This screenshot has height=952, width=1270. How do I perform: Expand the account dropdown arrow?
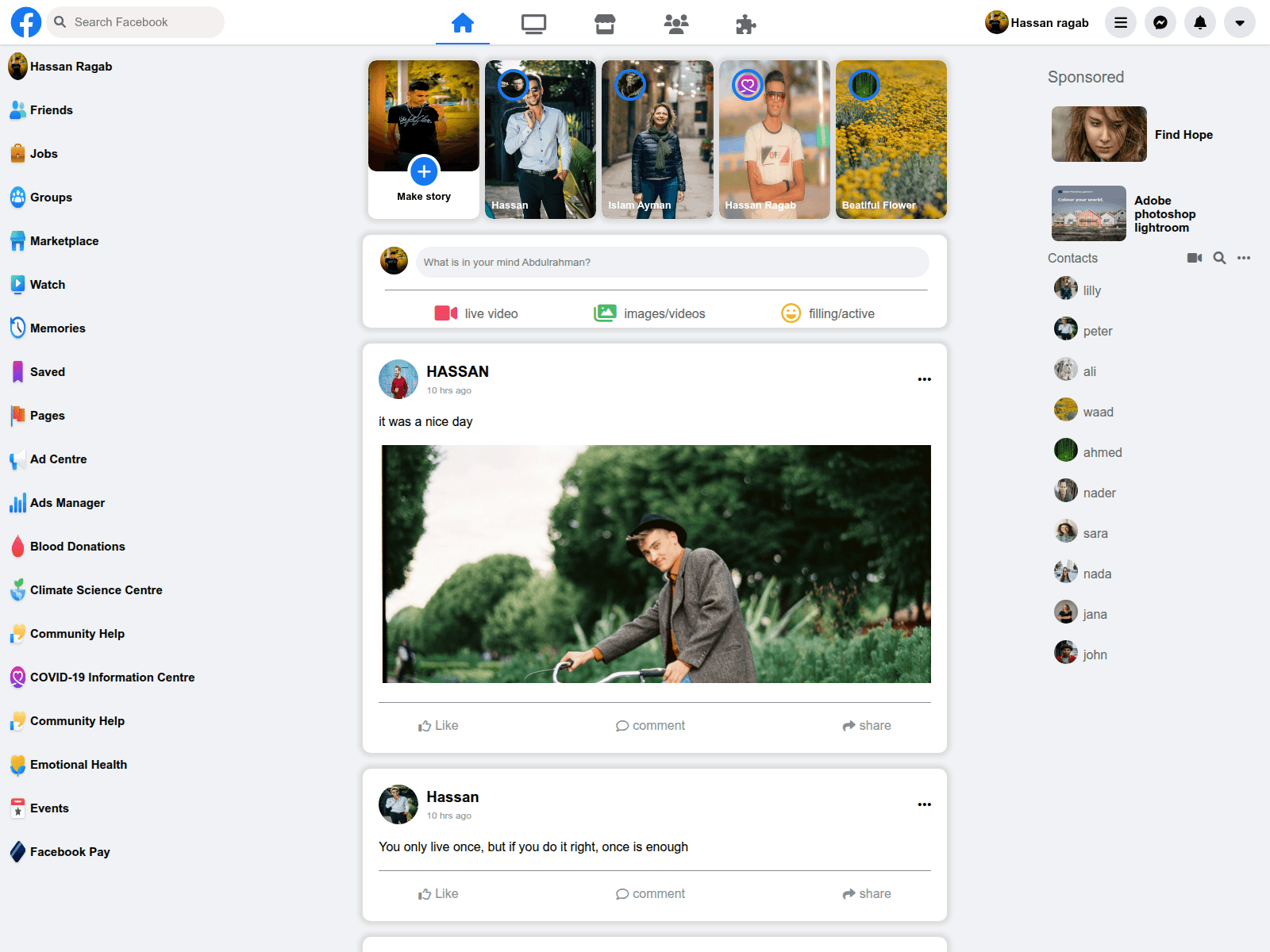point(1240,22)
